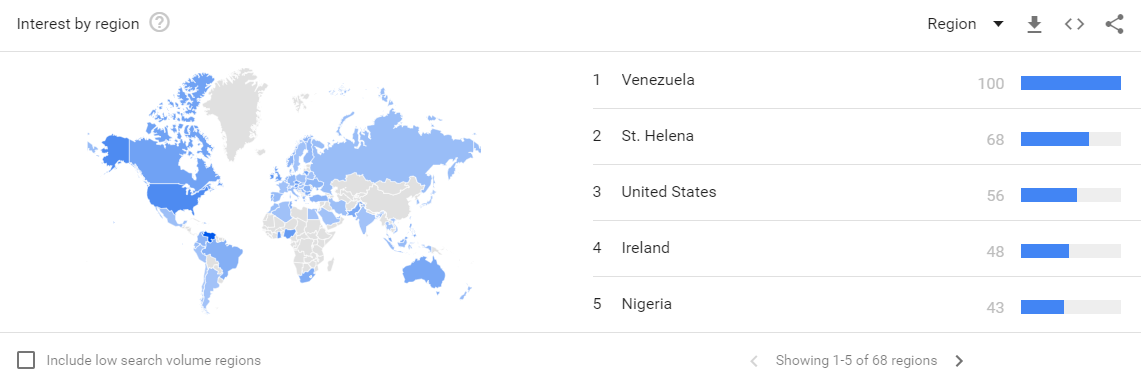Click Nigeria in the ranked list
This screenshot has height=385, width=1141.
point(646,304)
